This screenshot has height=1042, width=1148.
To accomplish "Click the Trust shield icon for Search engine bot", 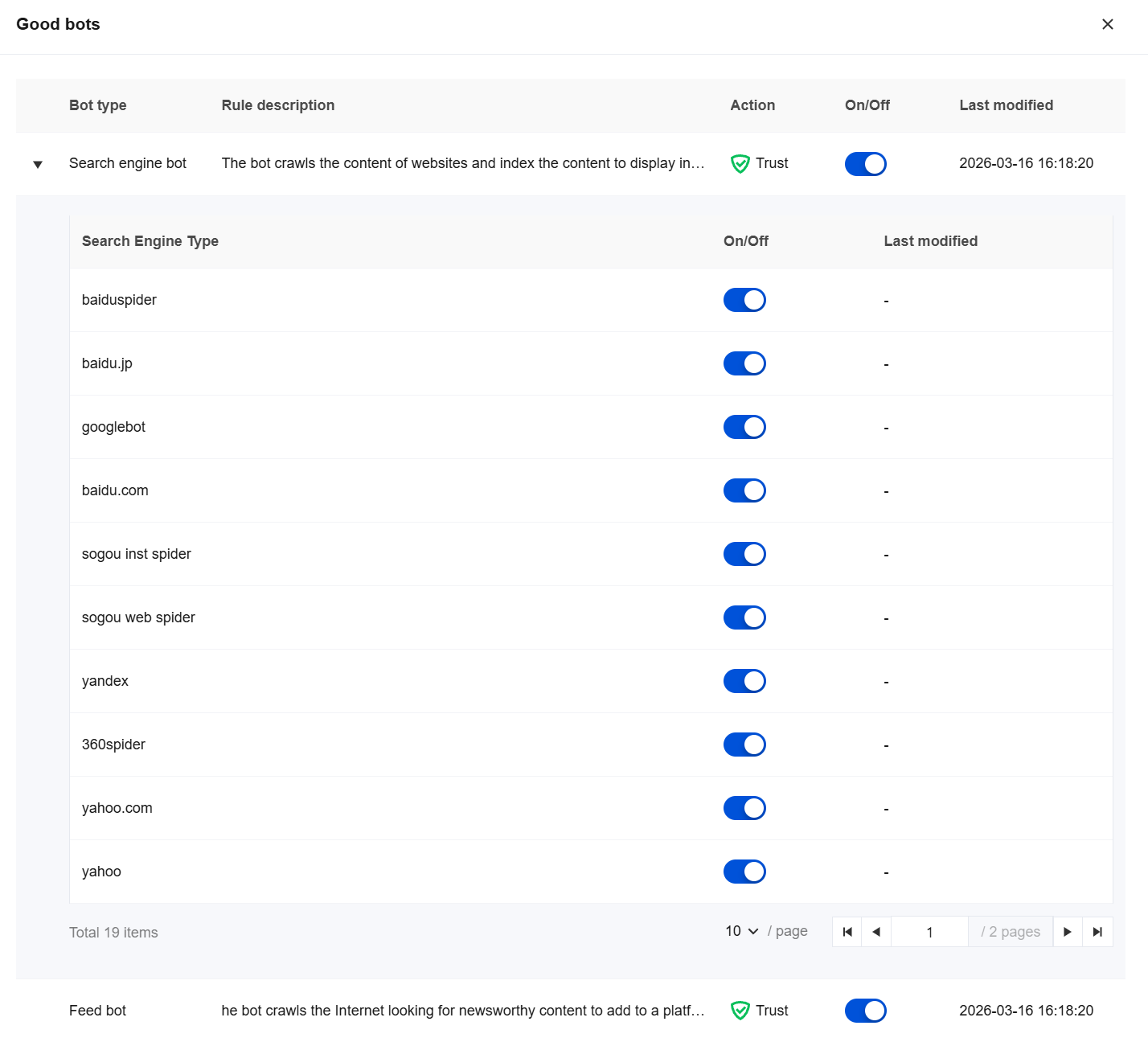I will tap(740, 164).
